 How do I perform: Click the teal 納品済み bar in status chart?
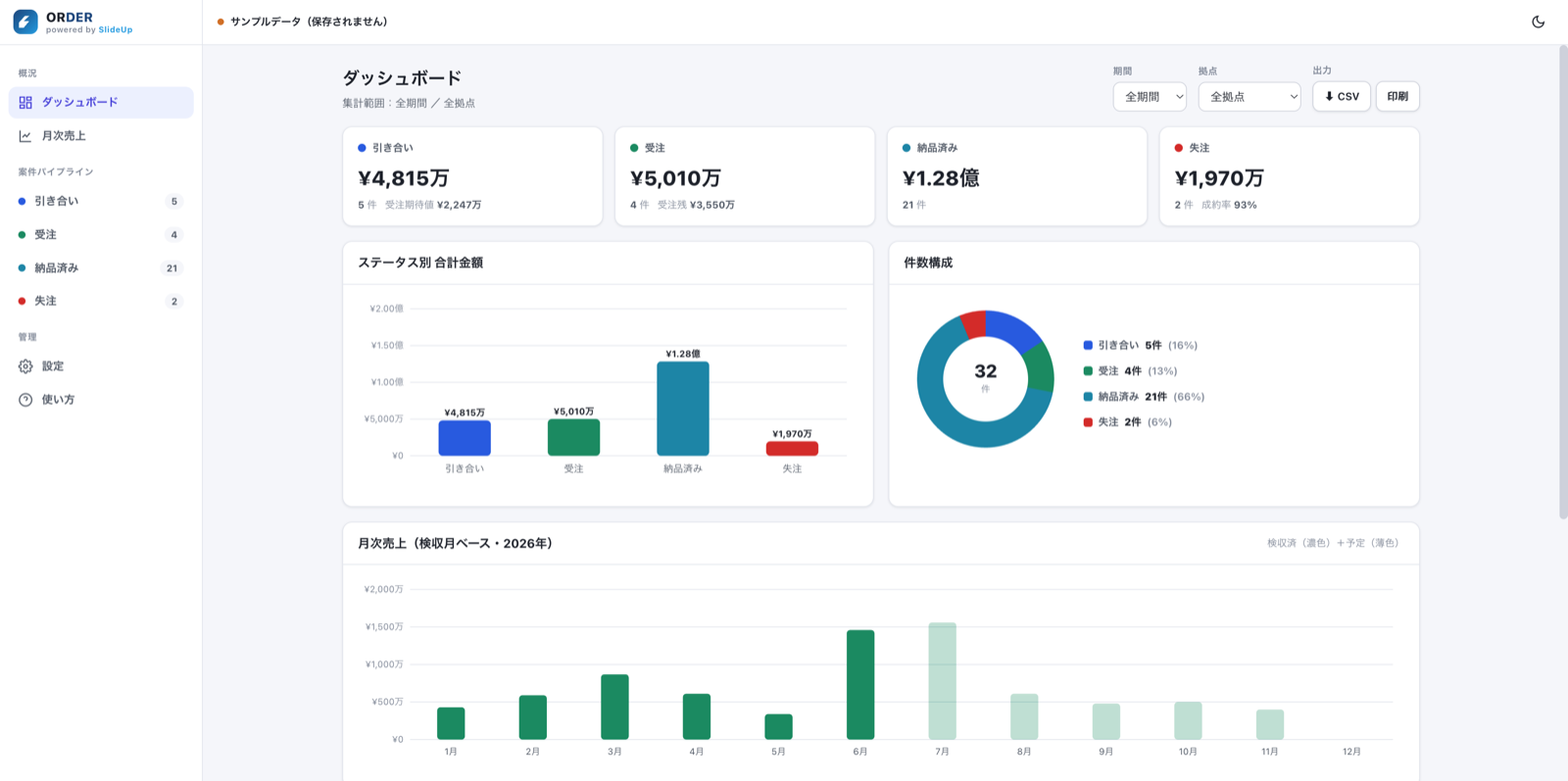click(x=683, y=409)
